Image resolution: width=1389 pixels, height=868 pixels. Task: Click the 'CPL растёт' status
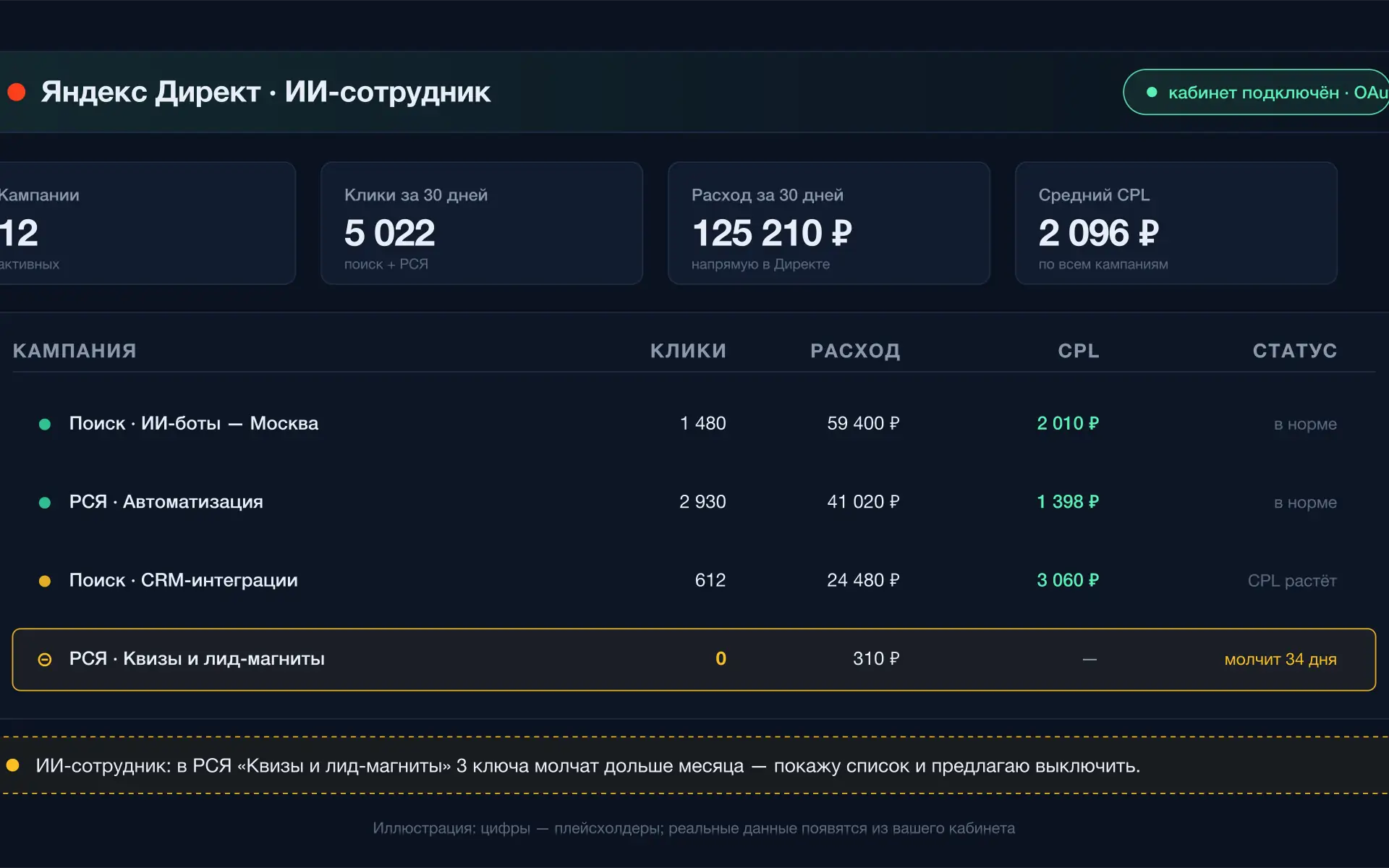1292,581
